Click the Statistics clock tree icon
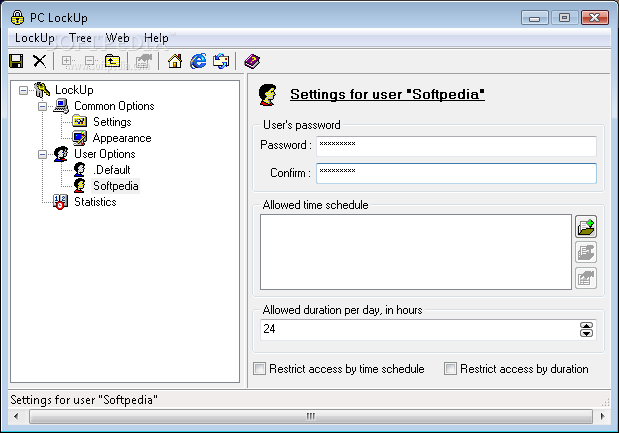619x433 pixels. pyautogui.click(x=60, y=202)
